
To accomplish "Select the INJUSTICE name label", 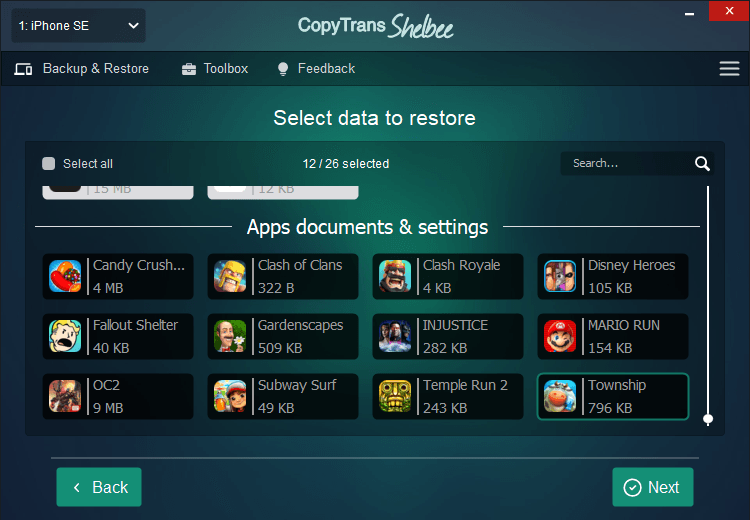I will click(455, 325).
